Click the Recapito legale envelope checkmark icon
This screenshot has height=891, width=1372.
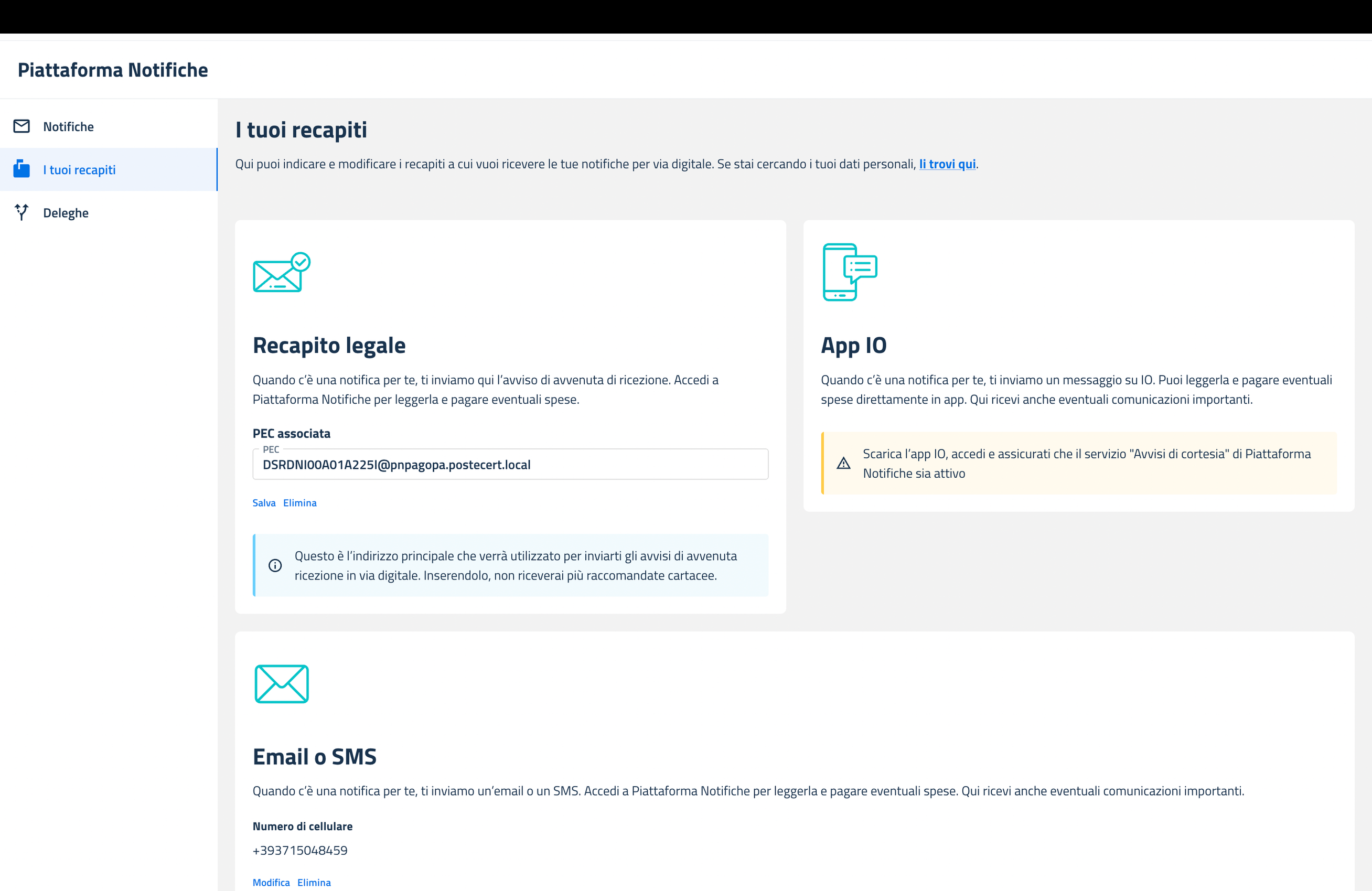[x=281, y=272]
